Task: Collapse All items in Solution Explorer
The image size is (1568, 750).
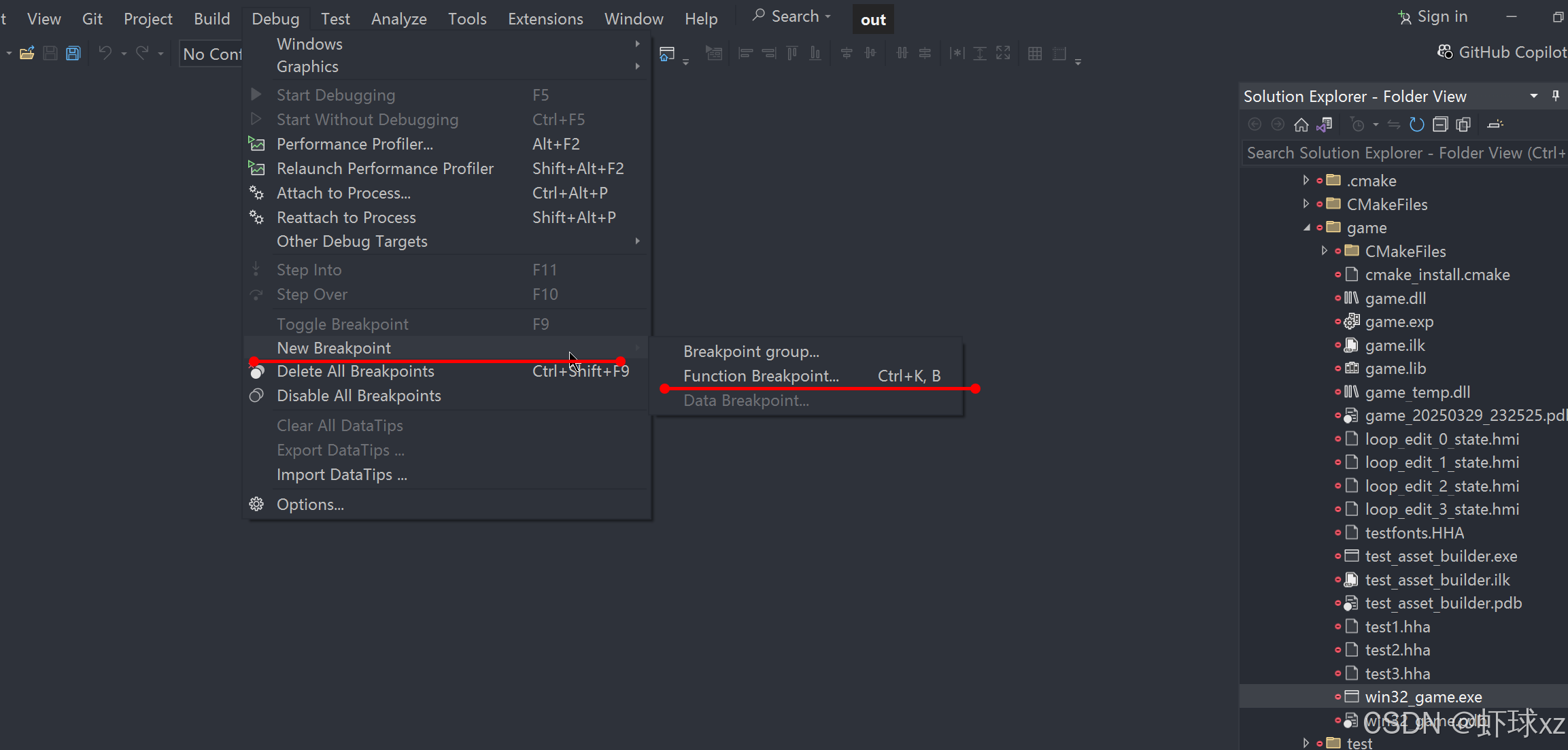Action: tap(1439, 124)
